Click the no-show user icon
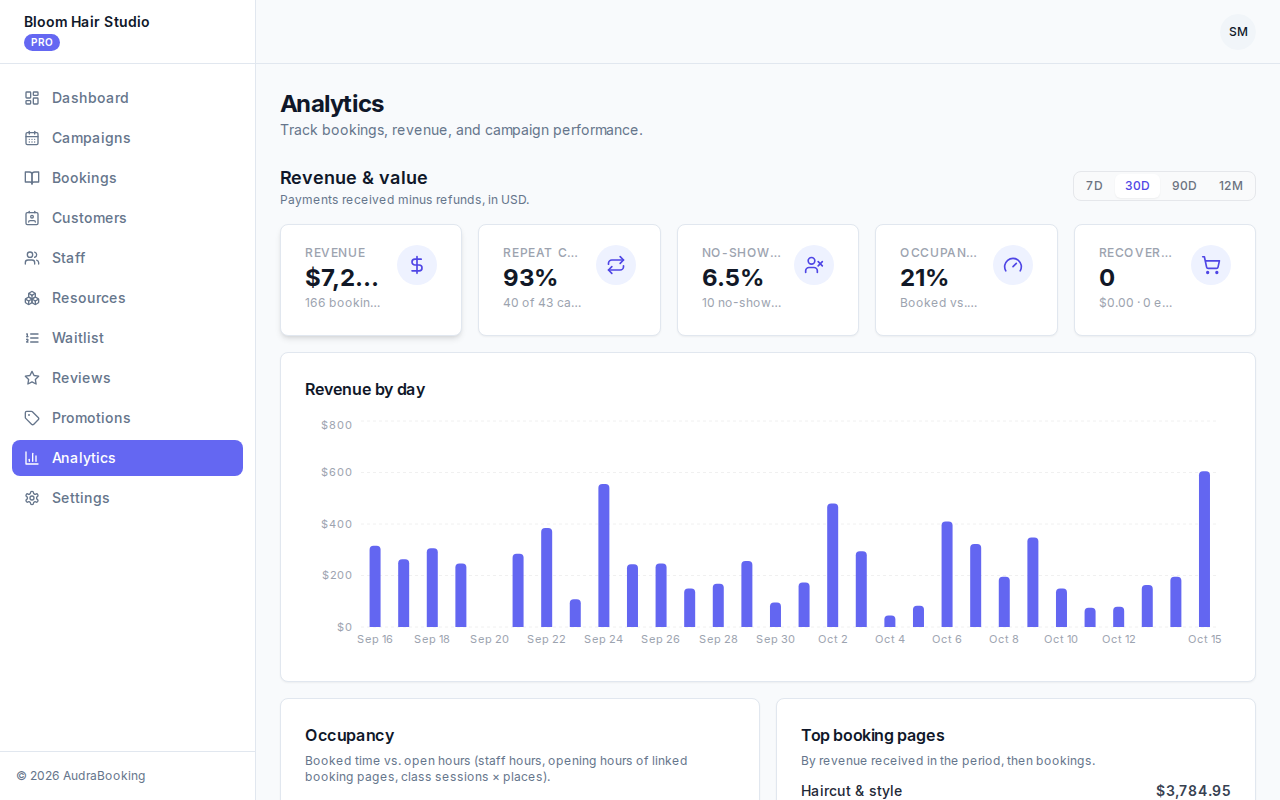1280x800 pixels. pos(814,265)
